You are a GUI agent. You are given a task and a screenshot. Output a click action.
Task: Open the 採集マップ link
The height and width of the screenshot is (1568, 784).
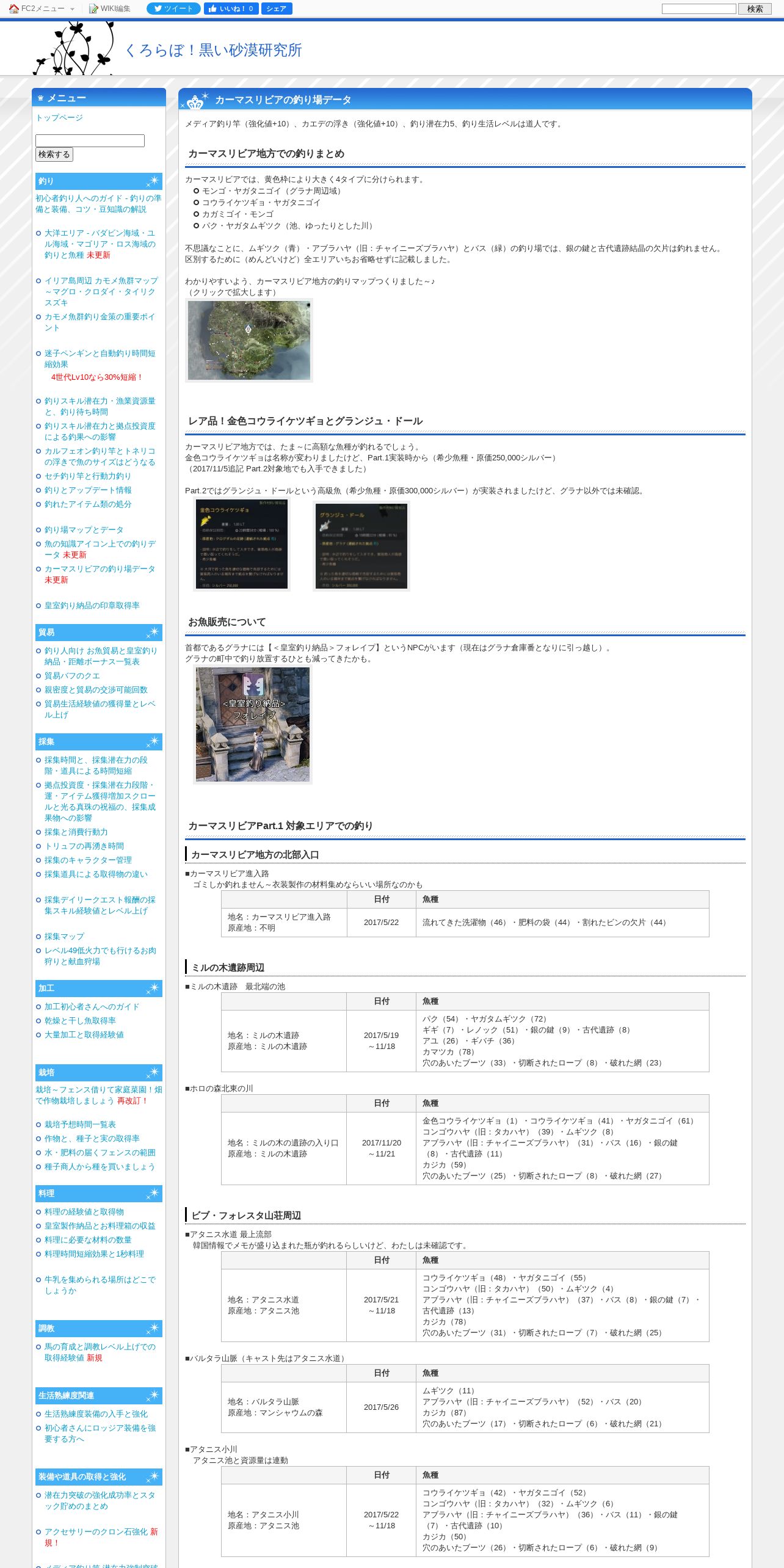[64, 936]
